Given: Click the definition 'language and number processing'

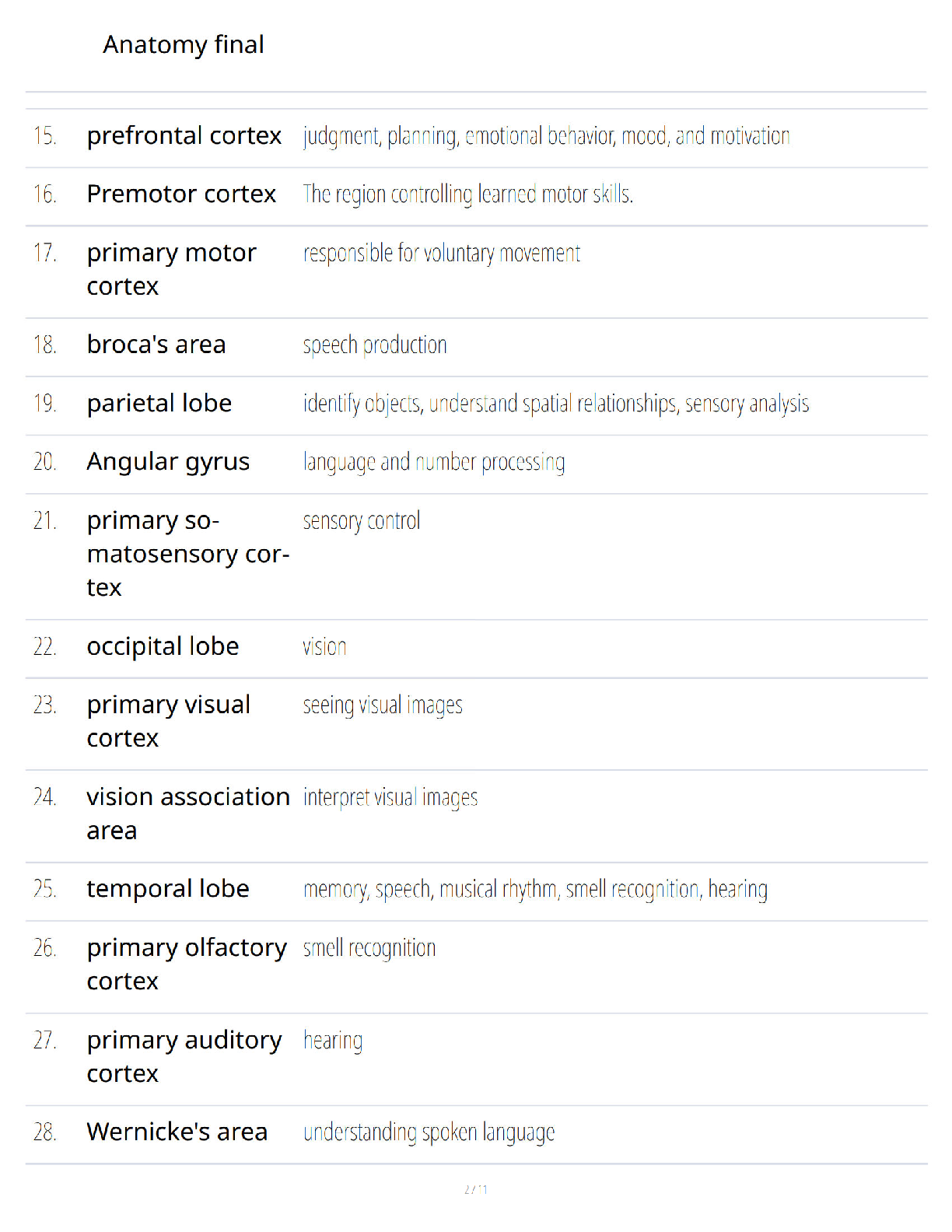Looking at the screenshot, I should pyautogui.click(x=434, y=463).
